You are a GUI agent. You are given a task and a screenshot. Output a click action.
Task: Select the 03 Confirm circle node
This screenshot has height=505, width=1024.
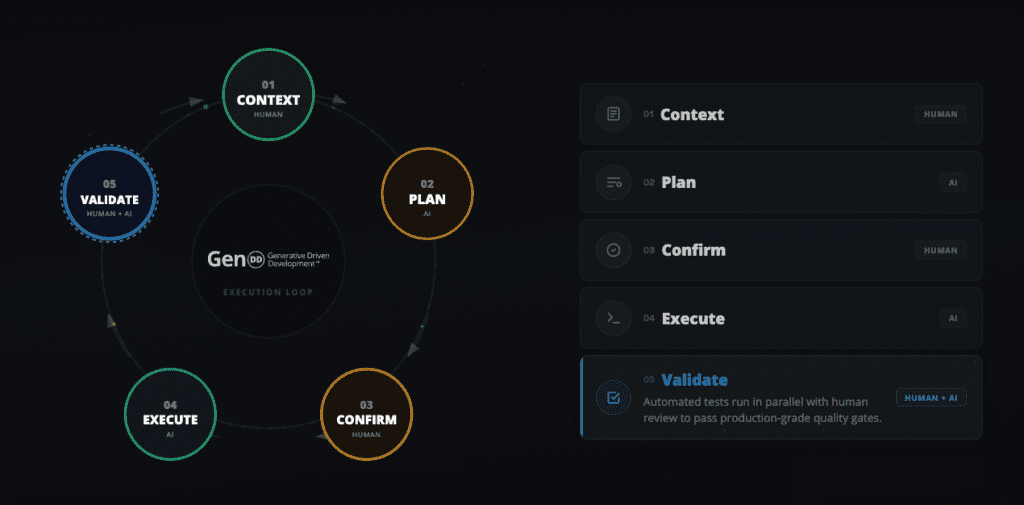coord(367,413)
